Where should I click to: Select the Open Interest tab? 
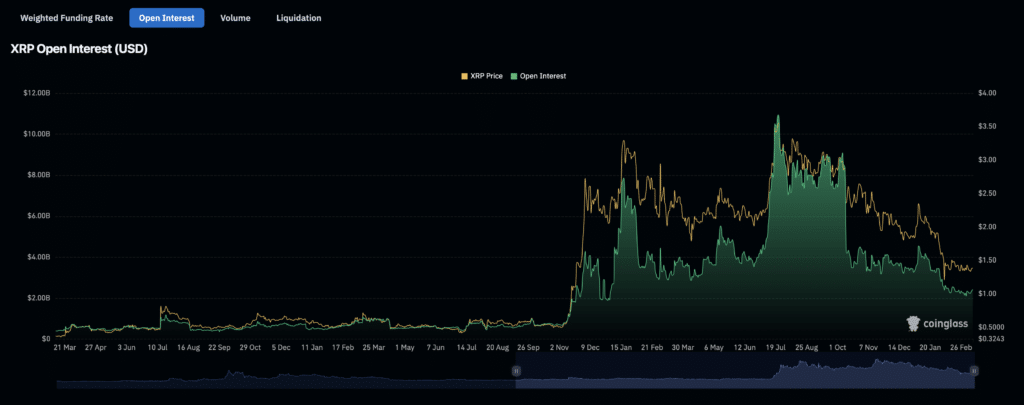[x=167, y=18]
